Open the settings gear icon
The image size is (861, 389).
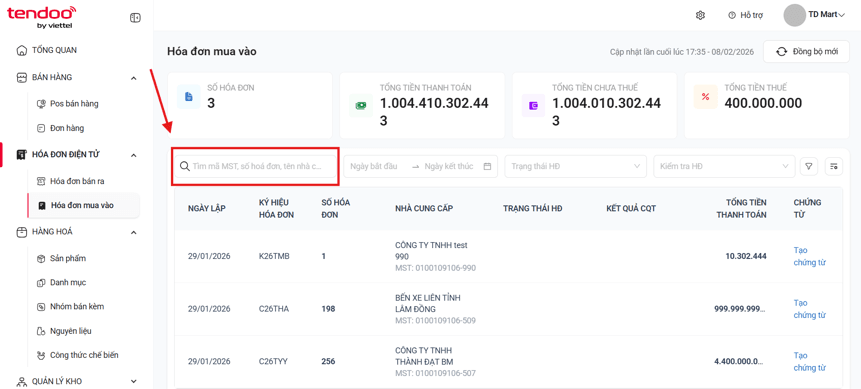pyautogui.click(x=700, y=15)
